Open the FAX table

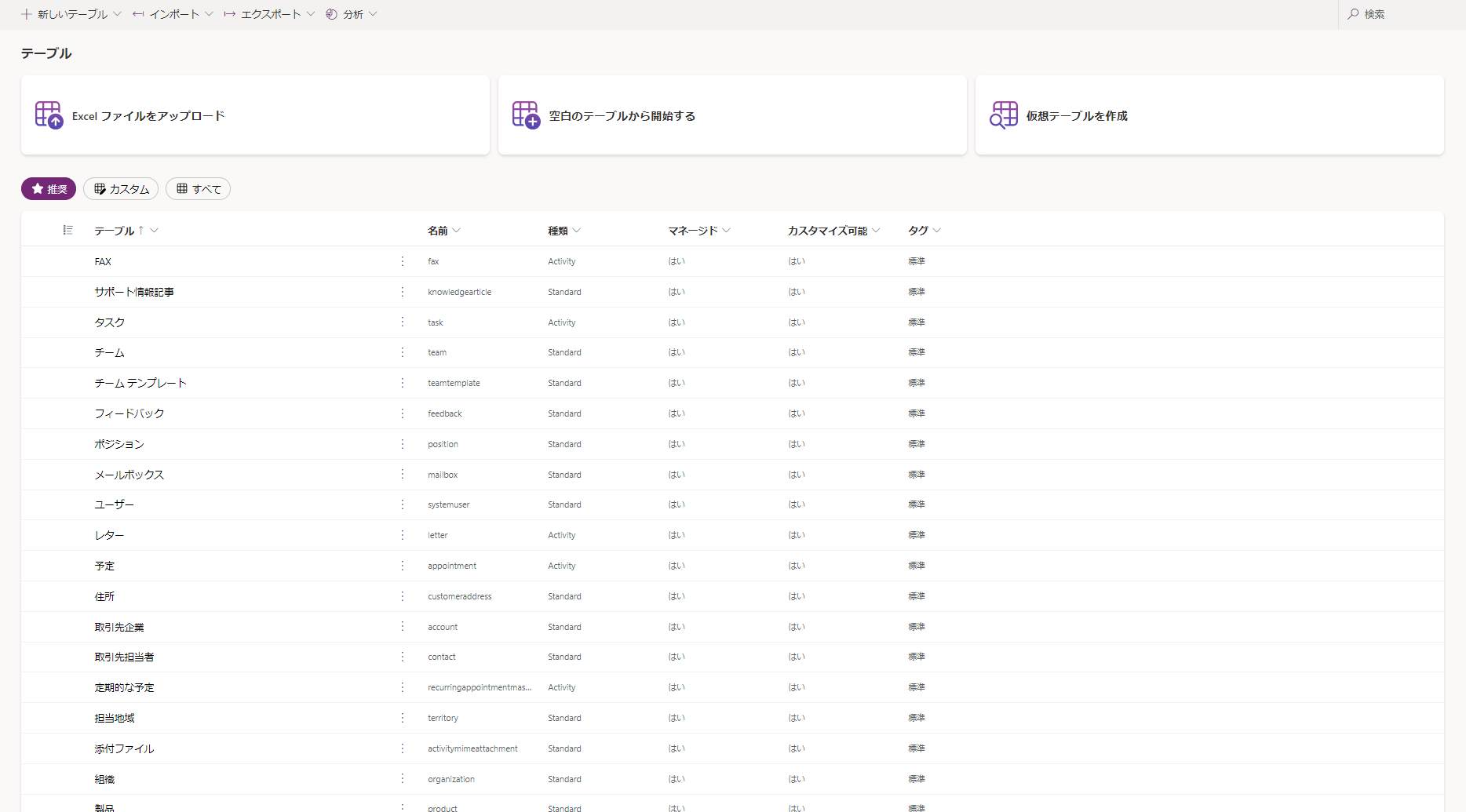coord(103,261)
